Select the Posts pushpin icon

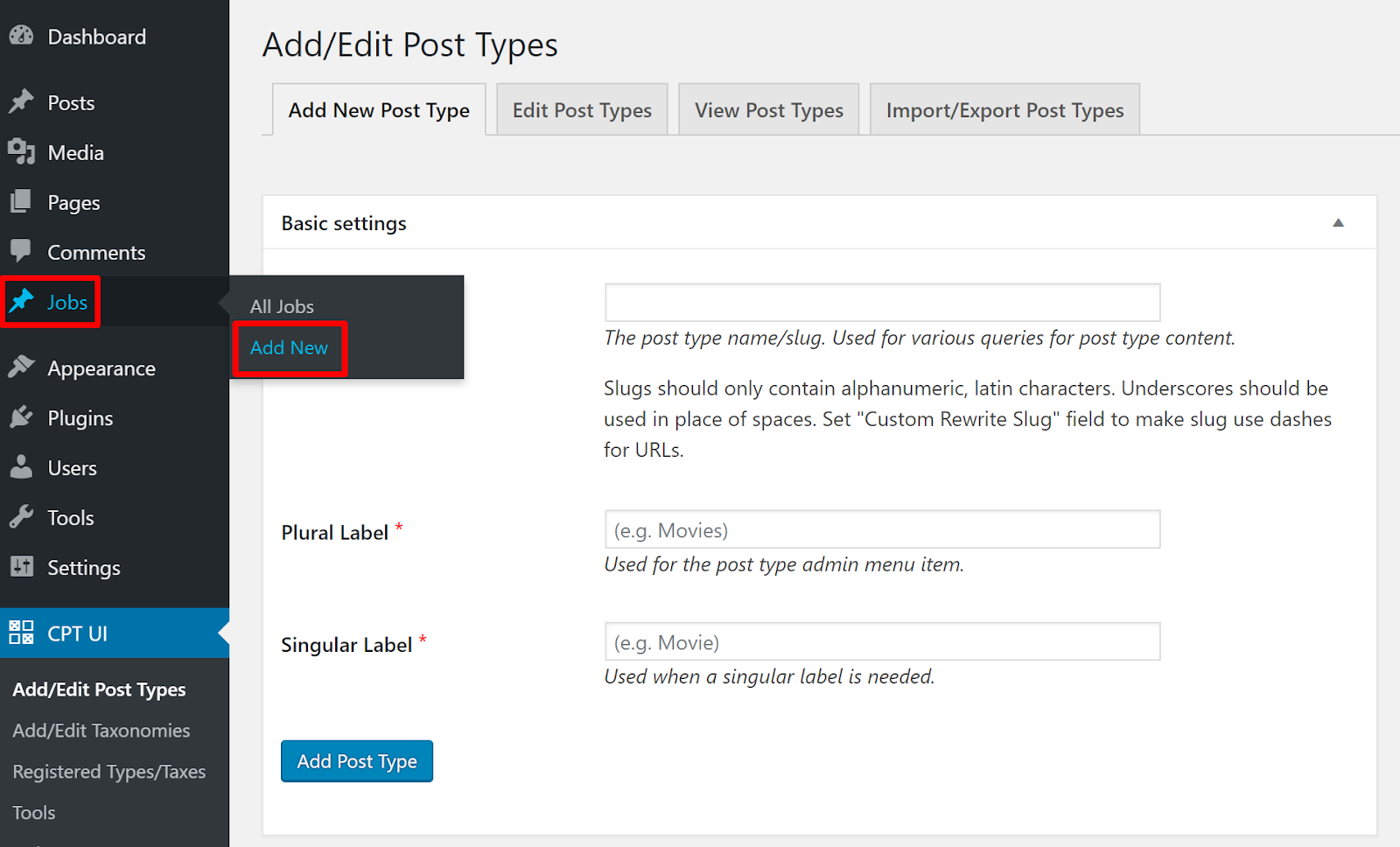pyautogui.click(x=22, y=101)
